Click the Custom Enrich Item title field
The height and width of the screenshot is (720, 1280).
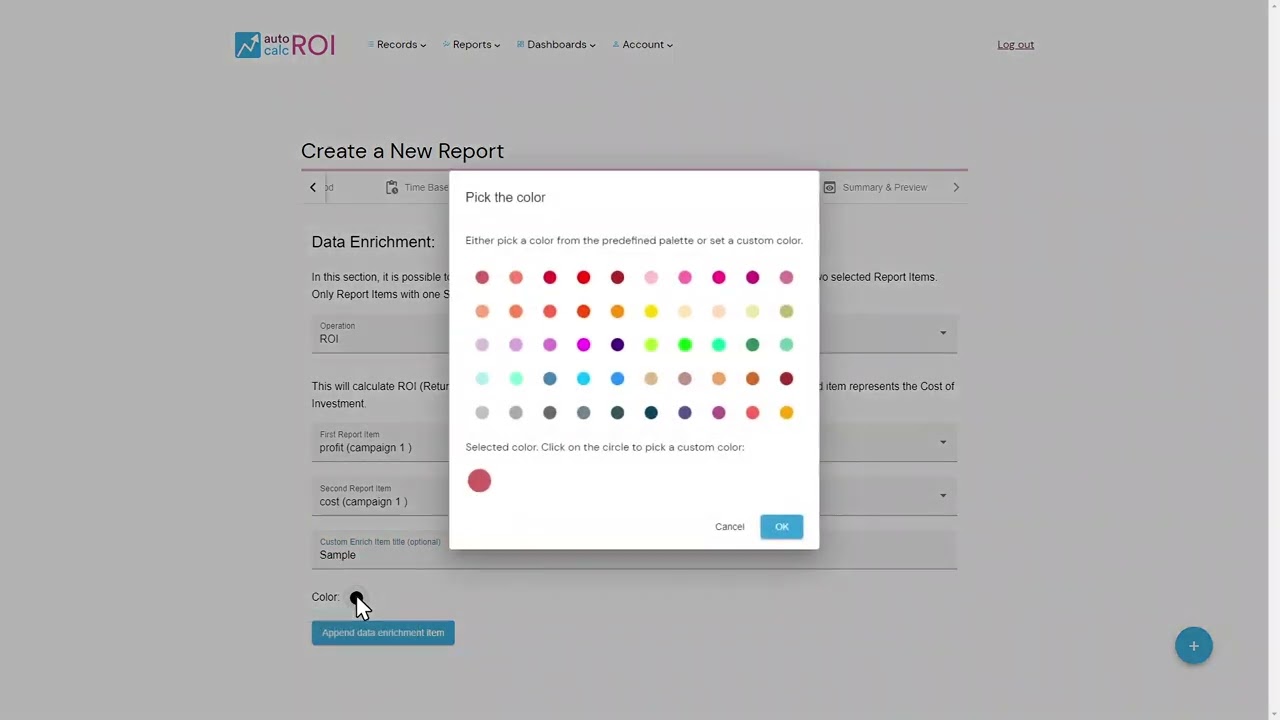(634, 549)
